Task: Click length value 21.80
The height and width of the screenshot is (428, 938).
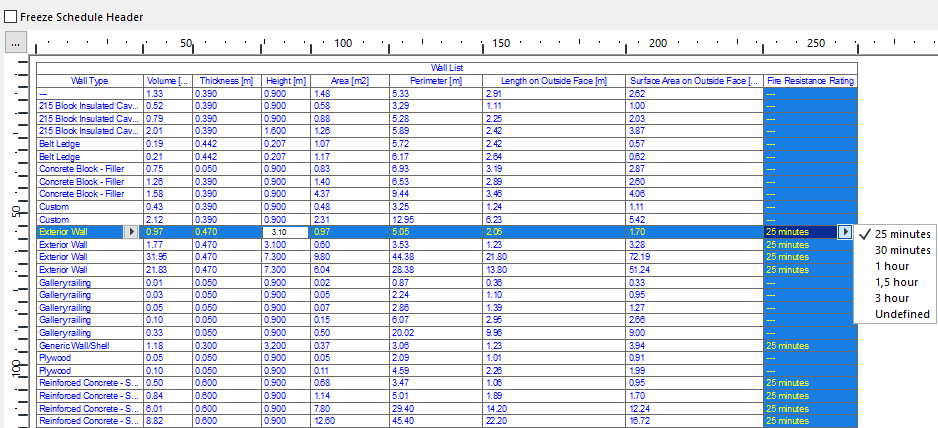Action: pos(495,257)
